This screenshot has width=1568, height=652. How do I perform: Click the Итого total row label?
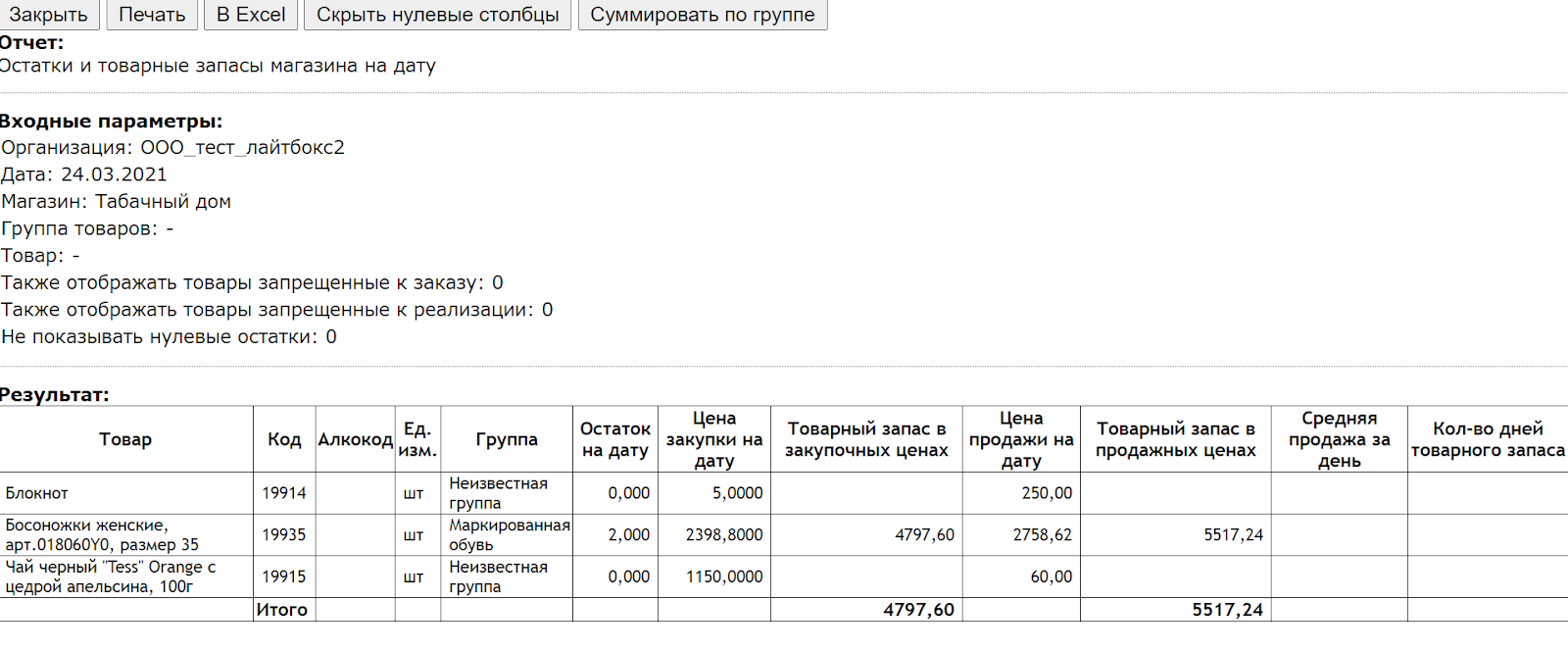point(282,610)
